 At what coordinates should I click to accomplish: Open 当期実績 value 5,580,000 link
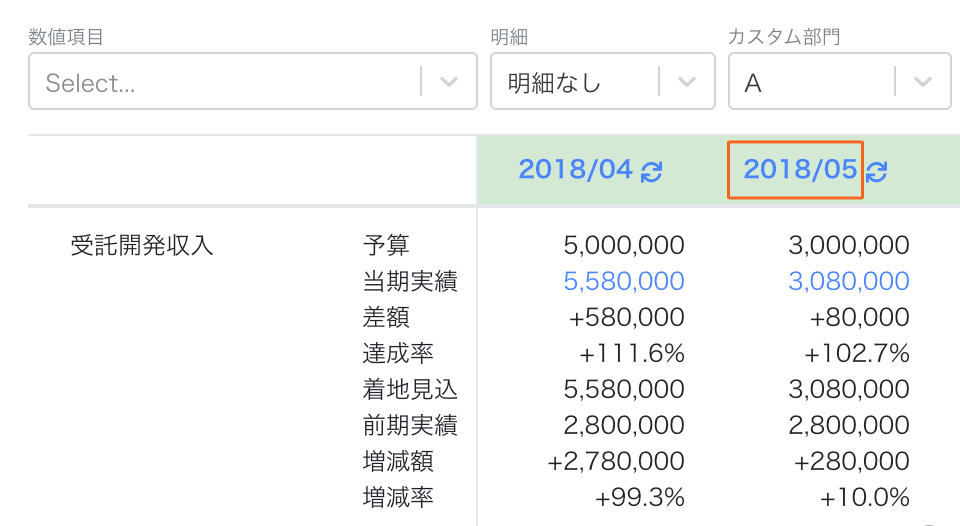point(623,281)
